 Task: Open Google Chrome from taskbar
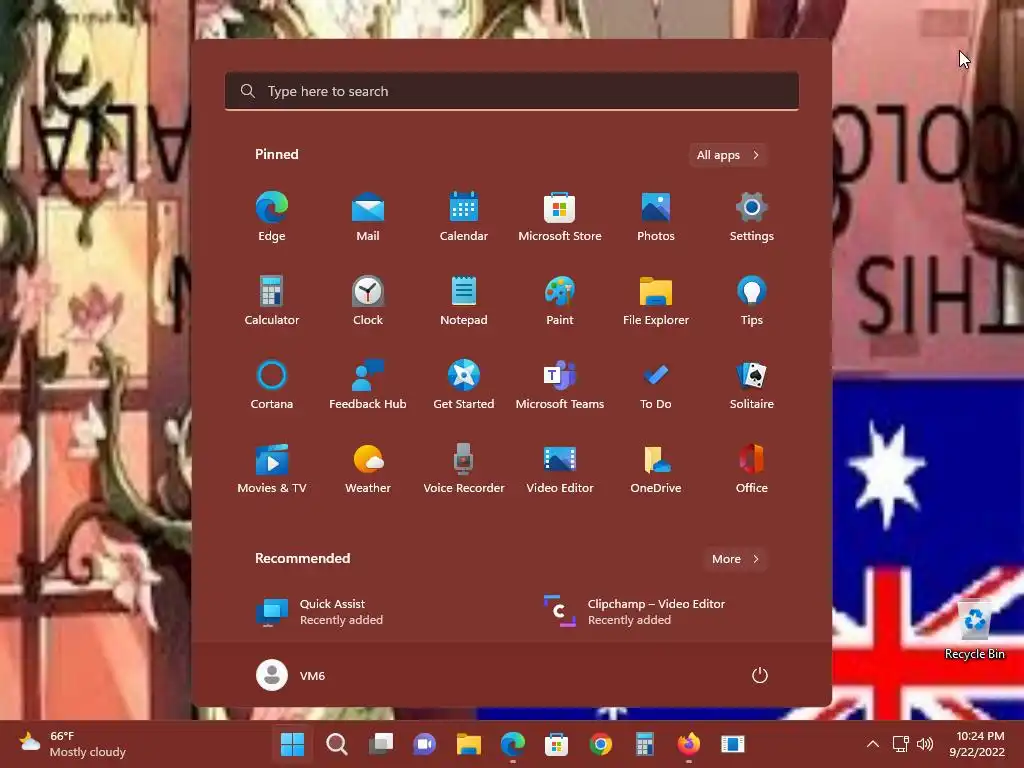[600, 744]
